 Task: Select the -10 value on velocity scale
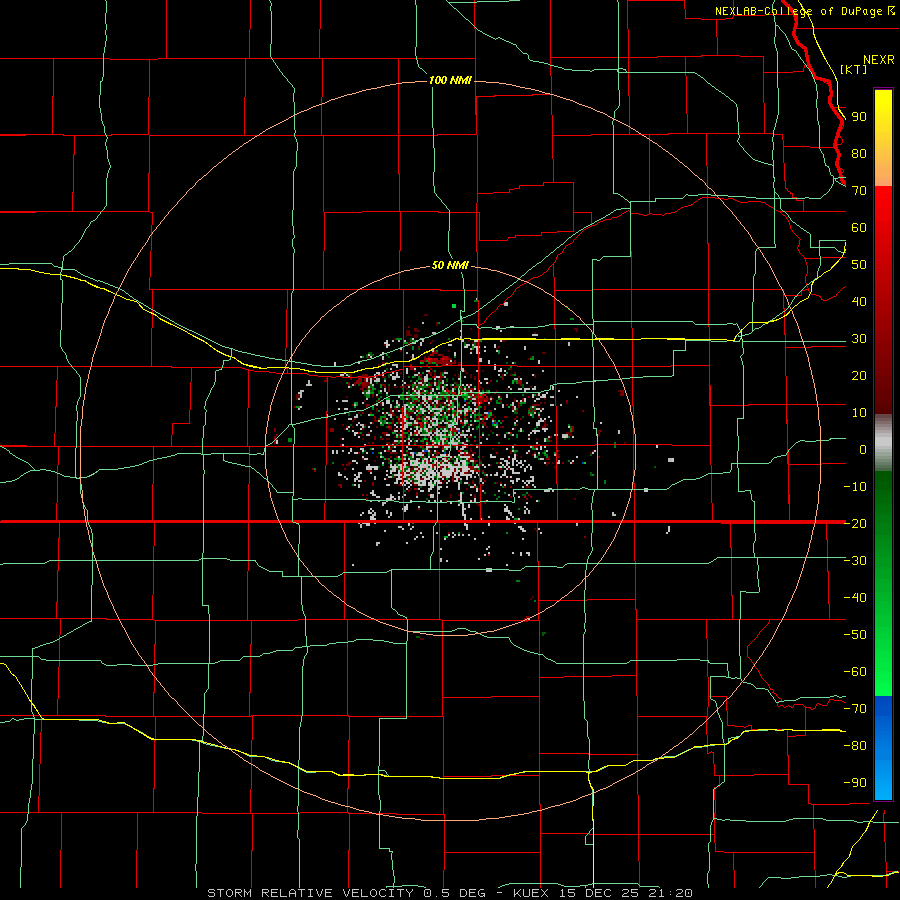pos(855,487)
